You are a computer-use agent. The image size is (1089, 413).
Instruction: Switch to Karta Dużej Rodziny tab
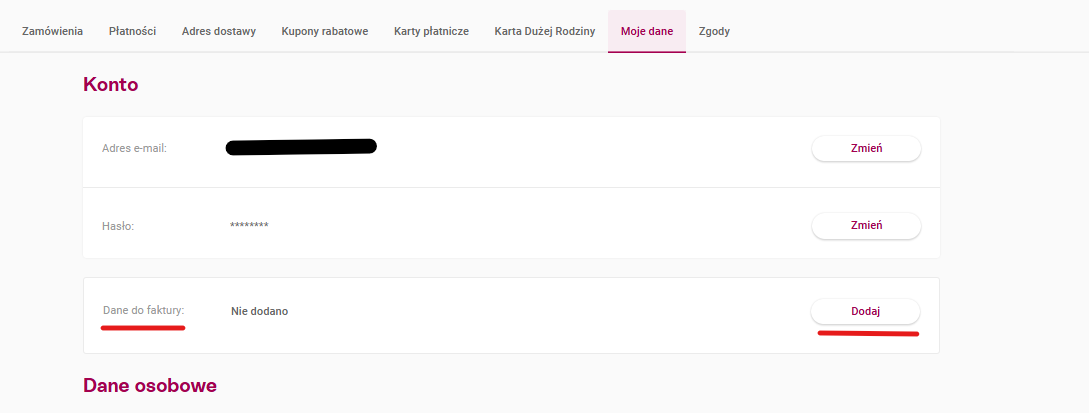(x=545, y=31)
